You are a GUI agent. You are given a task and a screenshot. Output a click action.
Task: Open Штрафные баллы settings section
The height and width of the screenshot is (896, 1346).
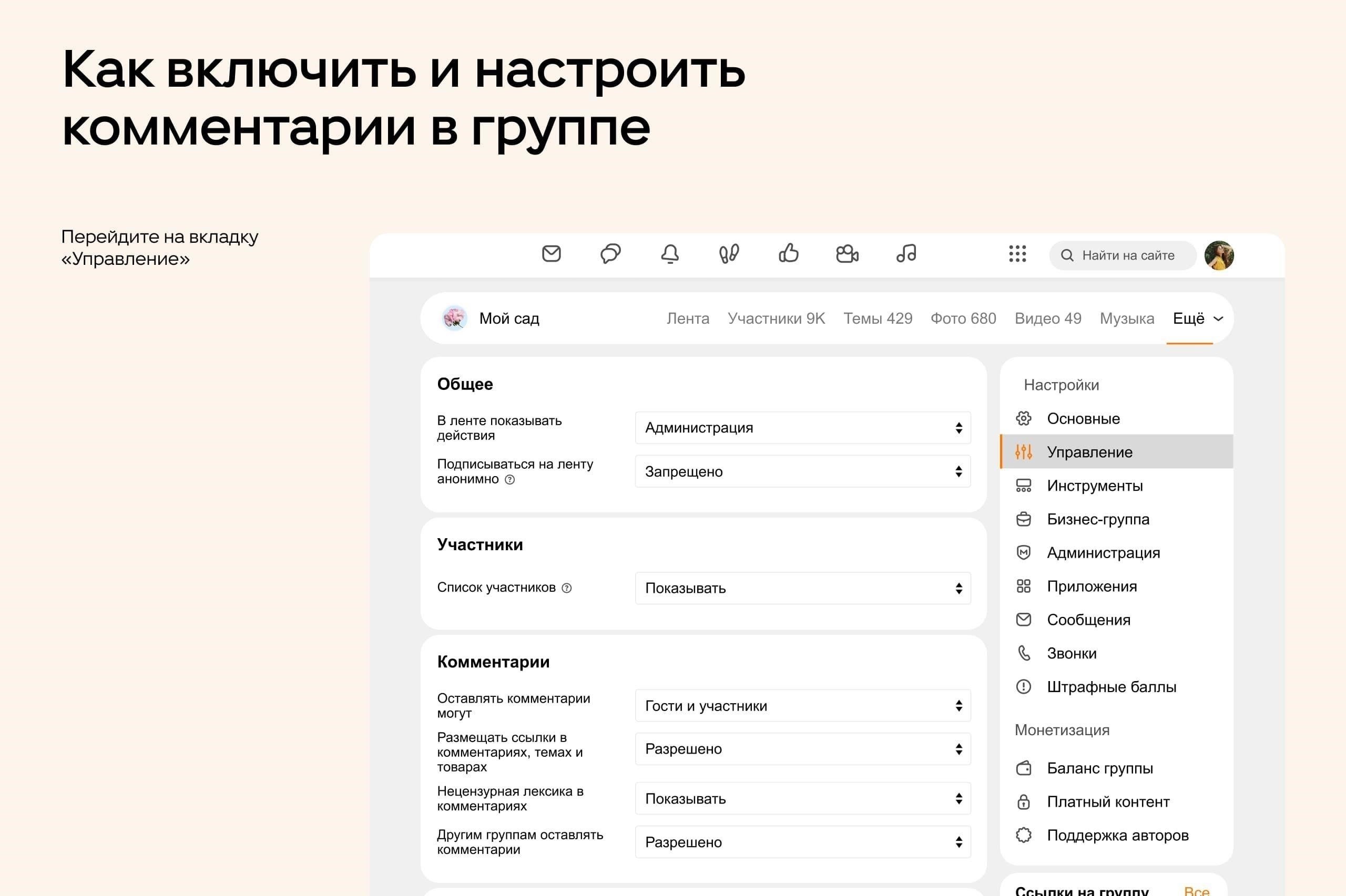click(1111, 687)
